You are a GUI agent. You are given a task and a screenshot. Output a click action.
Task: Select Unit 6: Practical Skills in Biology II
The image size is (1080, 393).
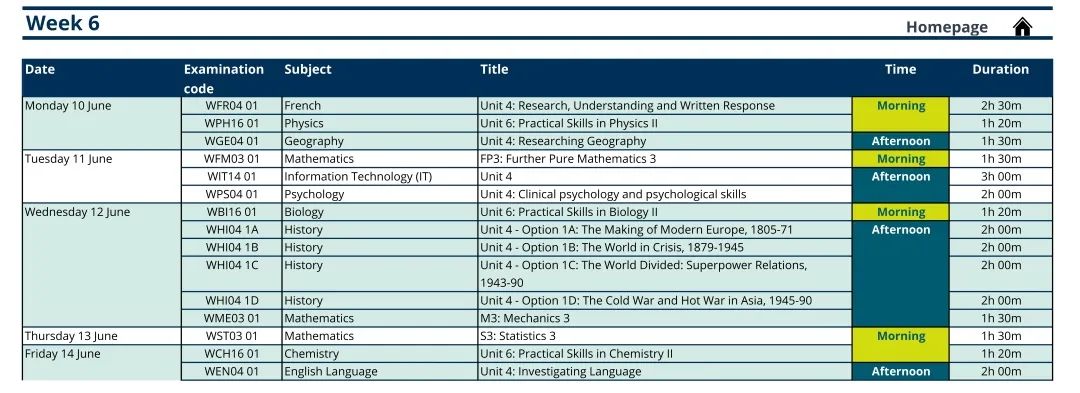[x=568, y=212]
